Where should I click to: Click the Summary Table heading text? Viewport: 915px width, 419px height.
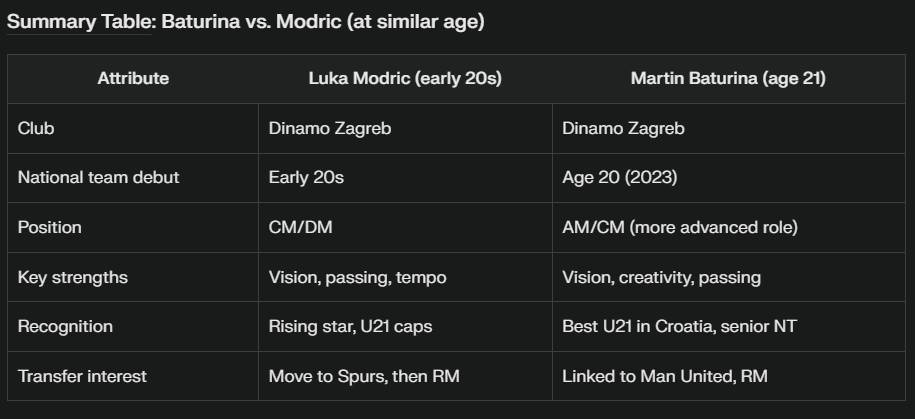pos(245,22)
